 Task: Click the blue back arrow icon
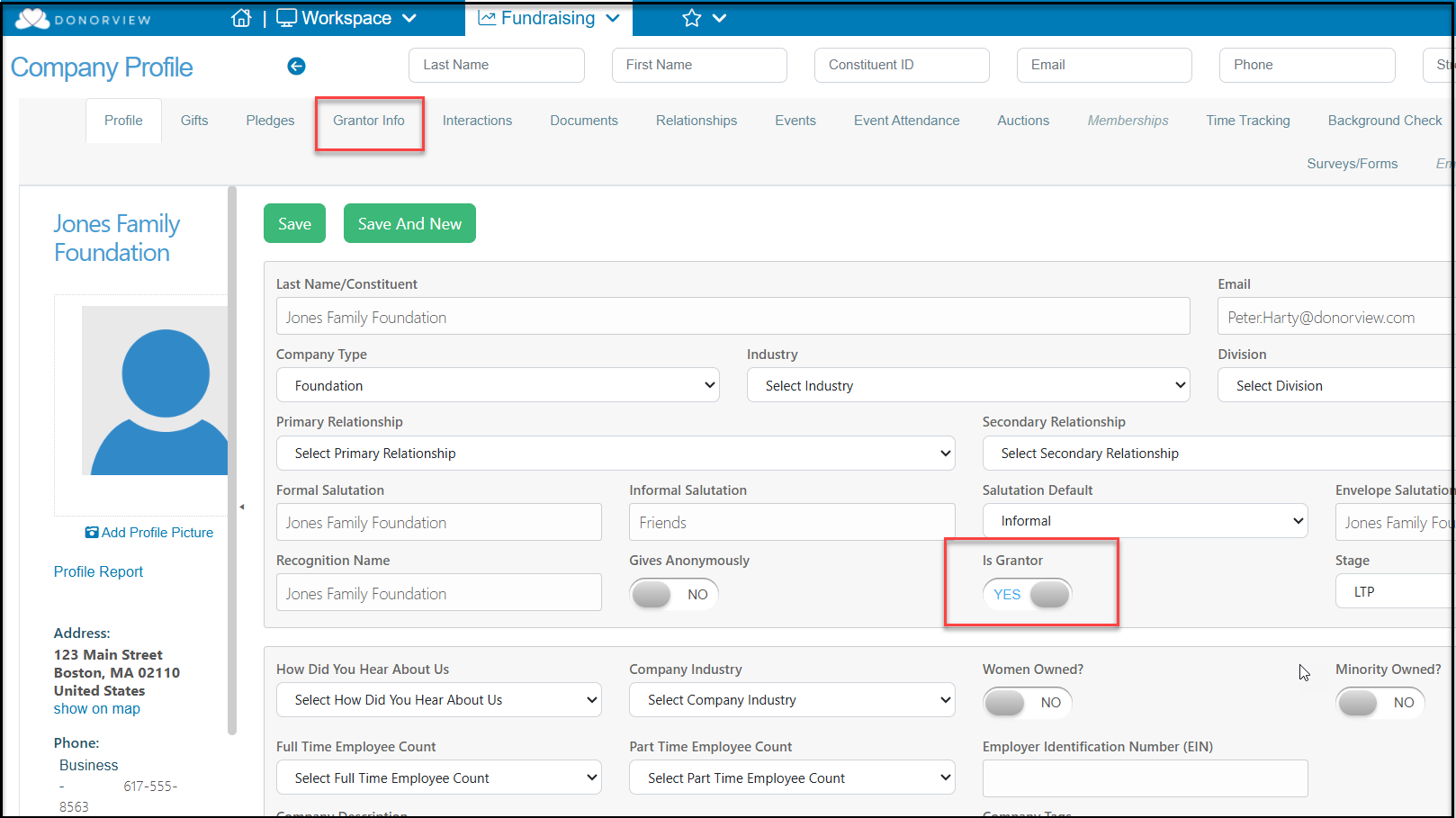pyautogui.click(x=296, y=66)
